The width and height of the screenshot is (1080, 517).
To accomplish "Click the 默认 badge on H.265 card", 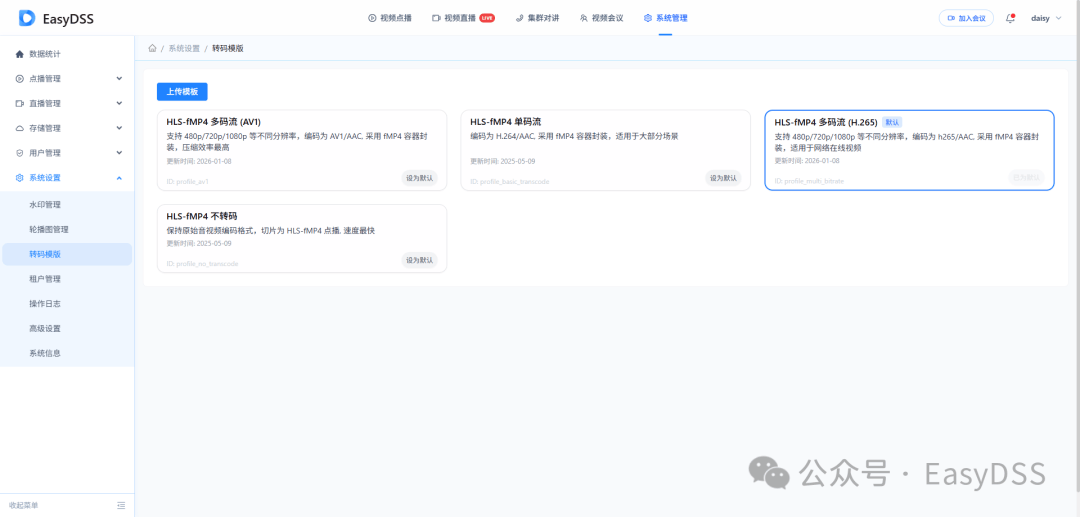I will 893,123.
